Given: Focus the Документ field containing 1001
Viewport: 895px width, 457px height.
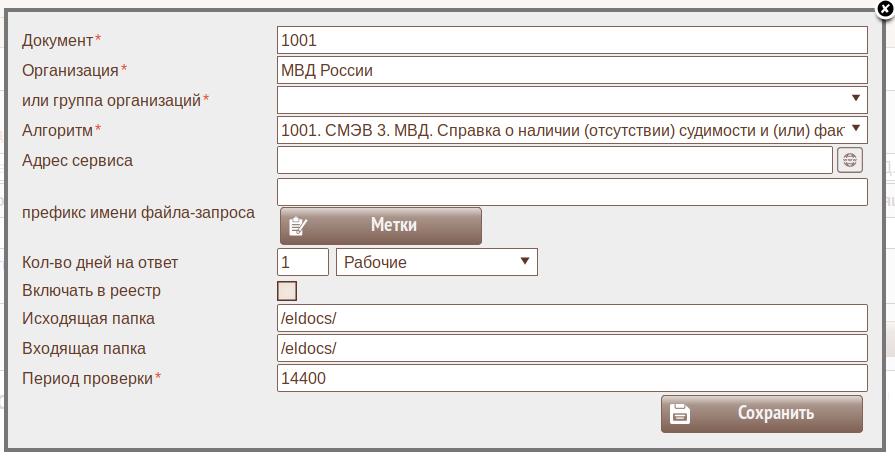Looking at the screenshot, I should [572, 40].
